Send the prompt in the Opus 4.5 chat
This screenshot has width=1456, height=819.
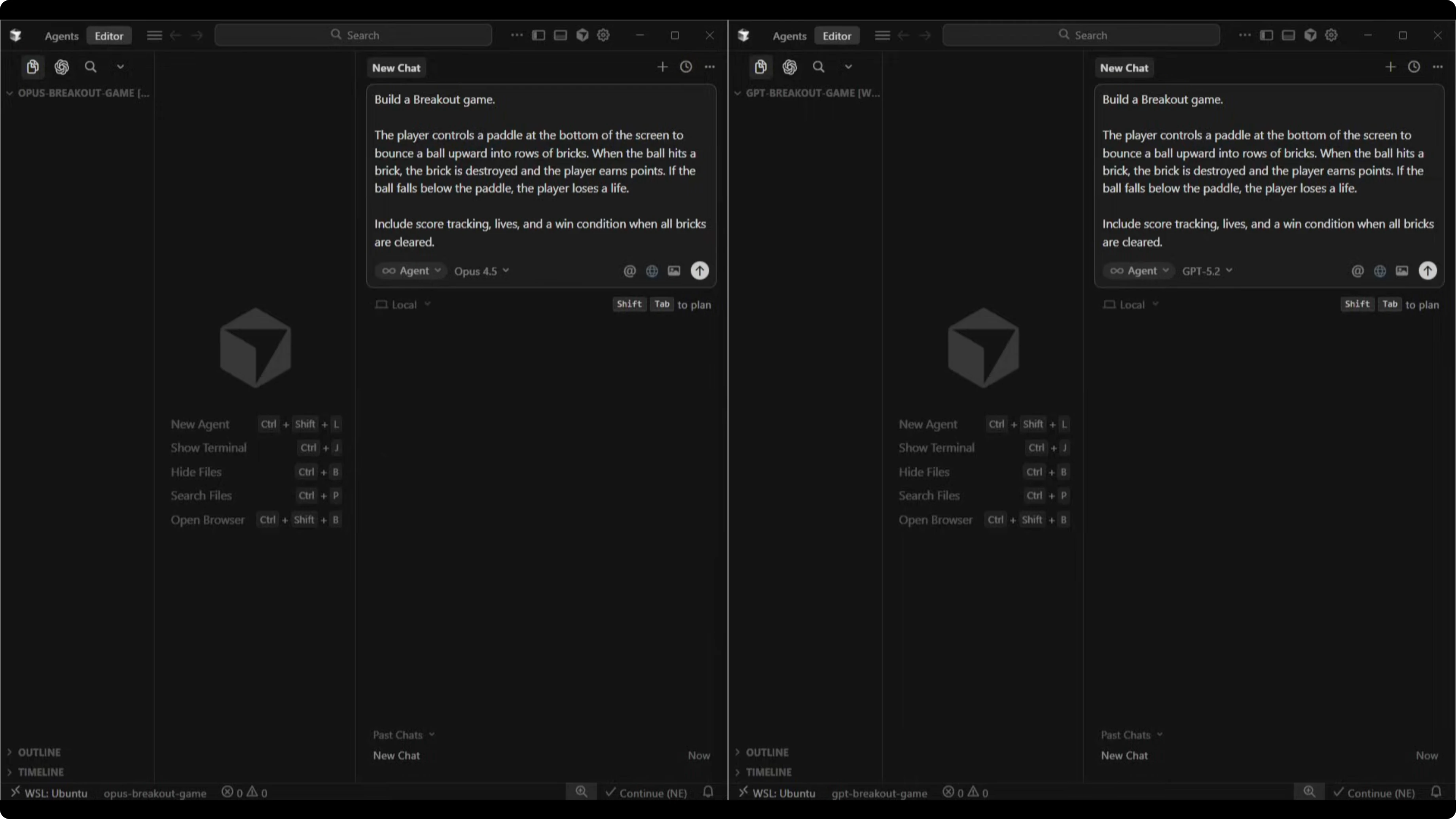tap(699, 271)
